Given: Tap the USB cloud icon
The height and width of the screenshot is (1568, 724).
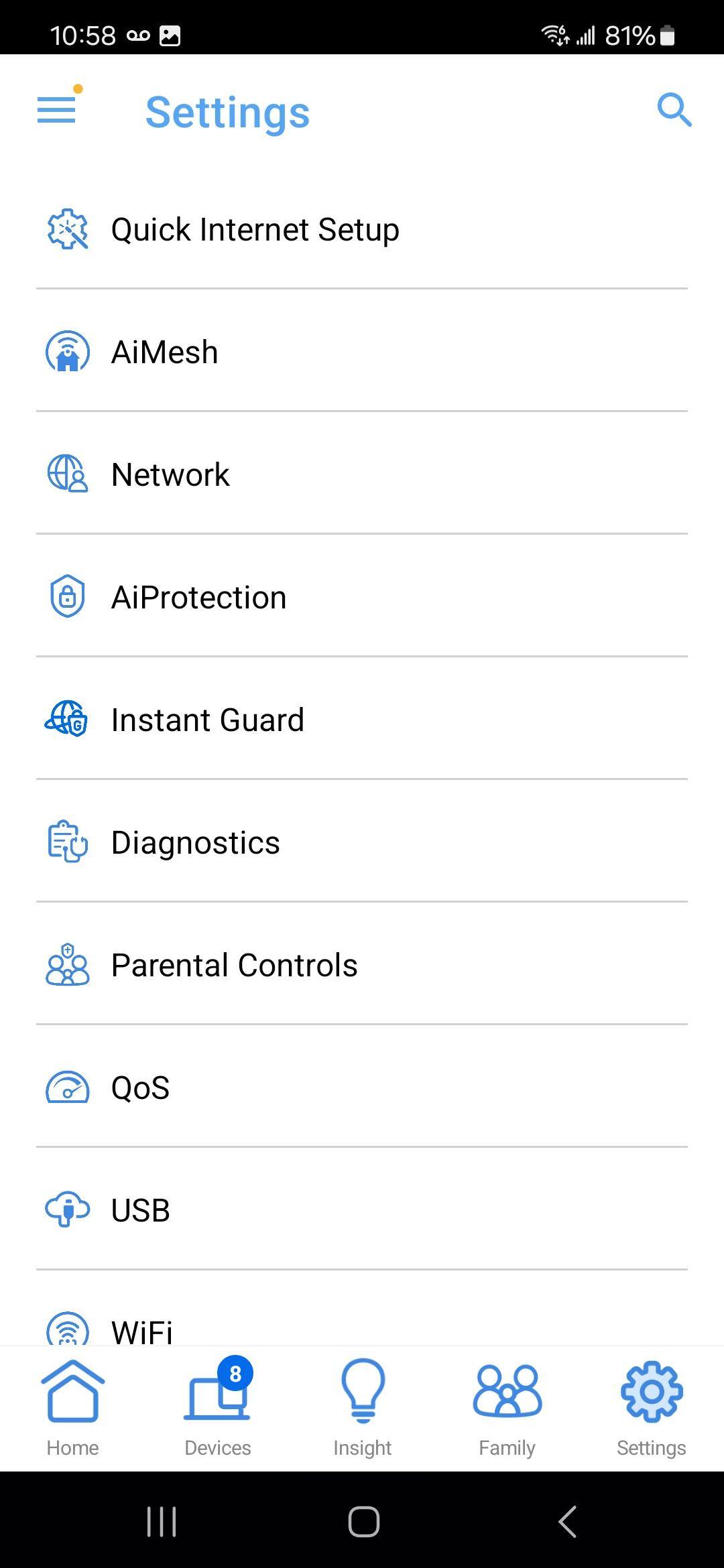Looking at the screenshot, I should coord(67,1210).
